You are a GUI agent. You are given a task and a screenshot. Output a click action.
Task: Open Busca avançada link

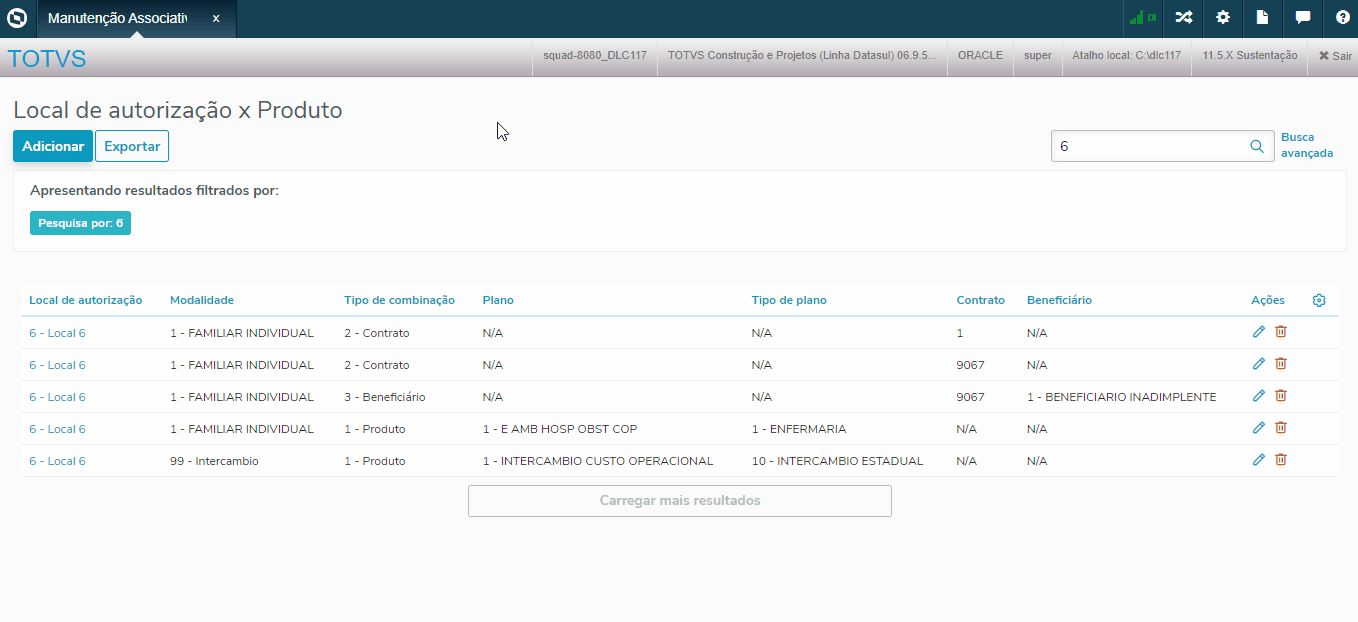click(x=1307, y=145)
